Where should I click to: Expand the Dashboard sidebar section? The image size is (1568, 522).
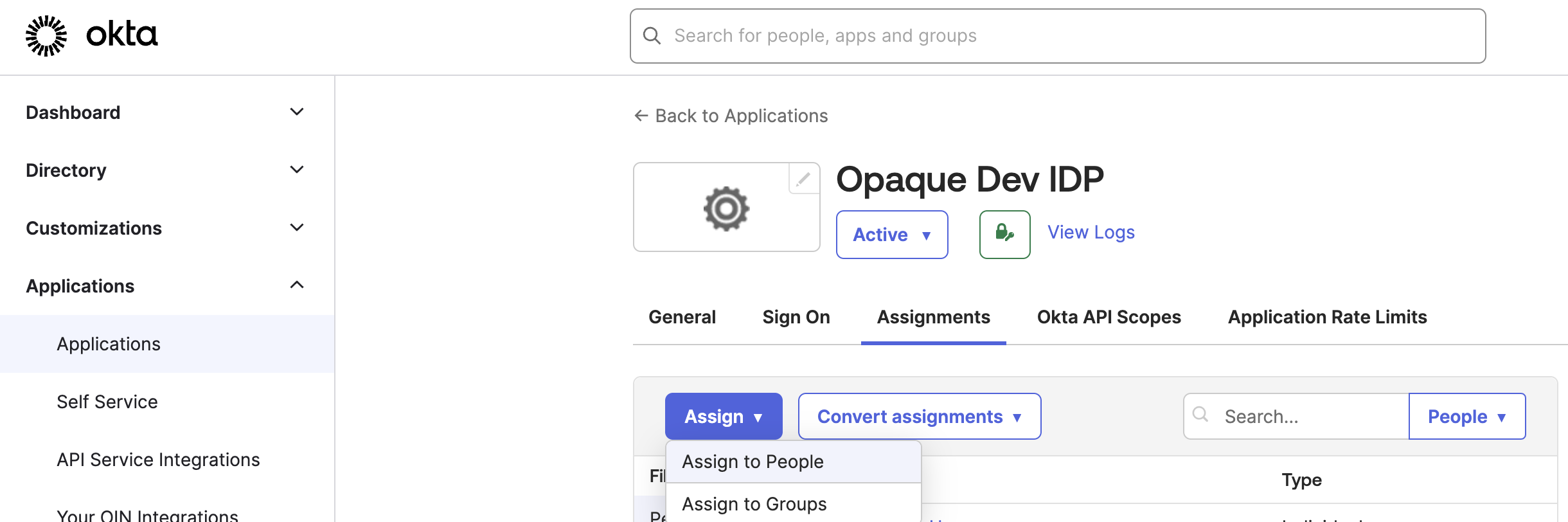(296, 113)
